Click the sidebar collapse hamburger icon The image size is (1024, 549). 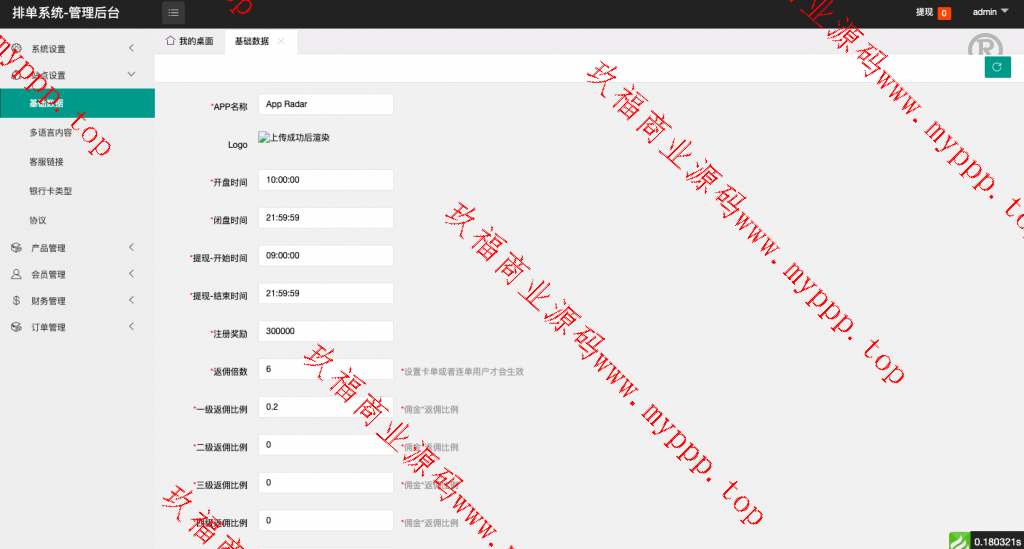(174, 13)
